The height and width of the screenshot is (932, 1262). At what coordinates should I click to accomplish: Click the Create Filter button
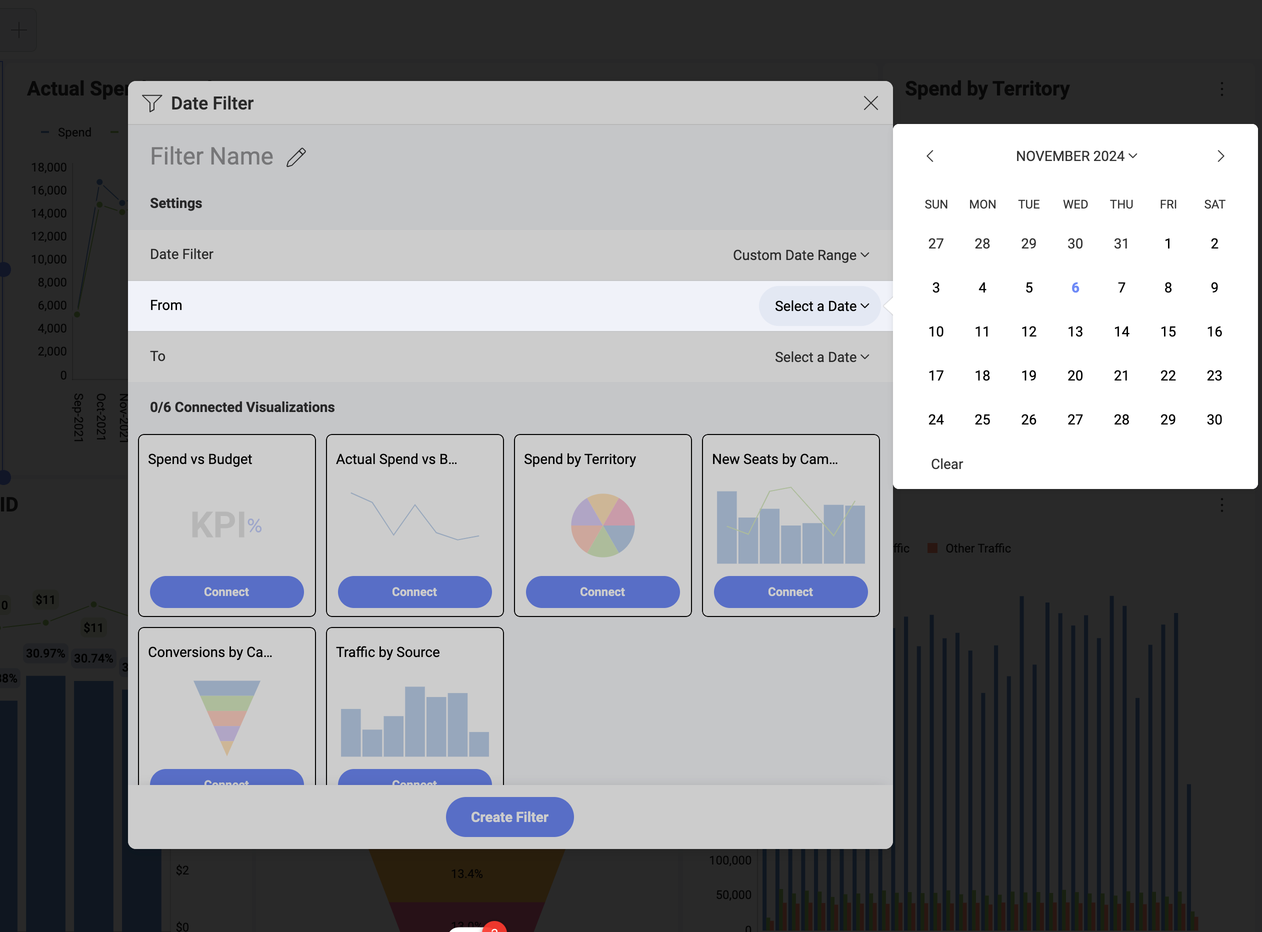click(510, 817)
